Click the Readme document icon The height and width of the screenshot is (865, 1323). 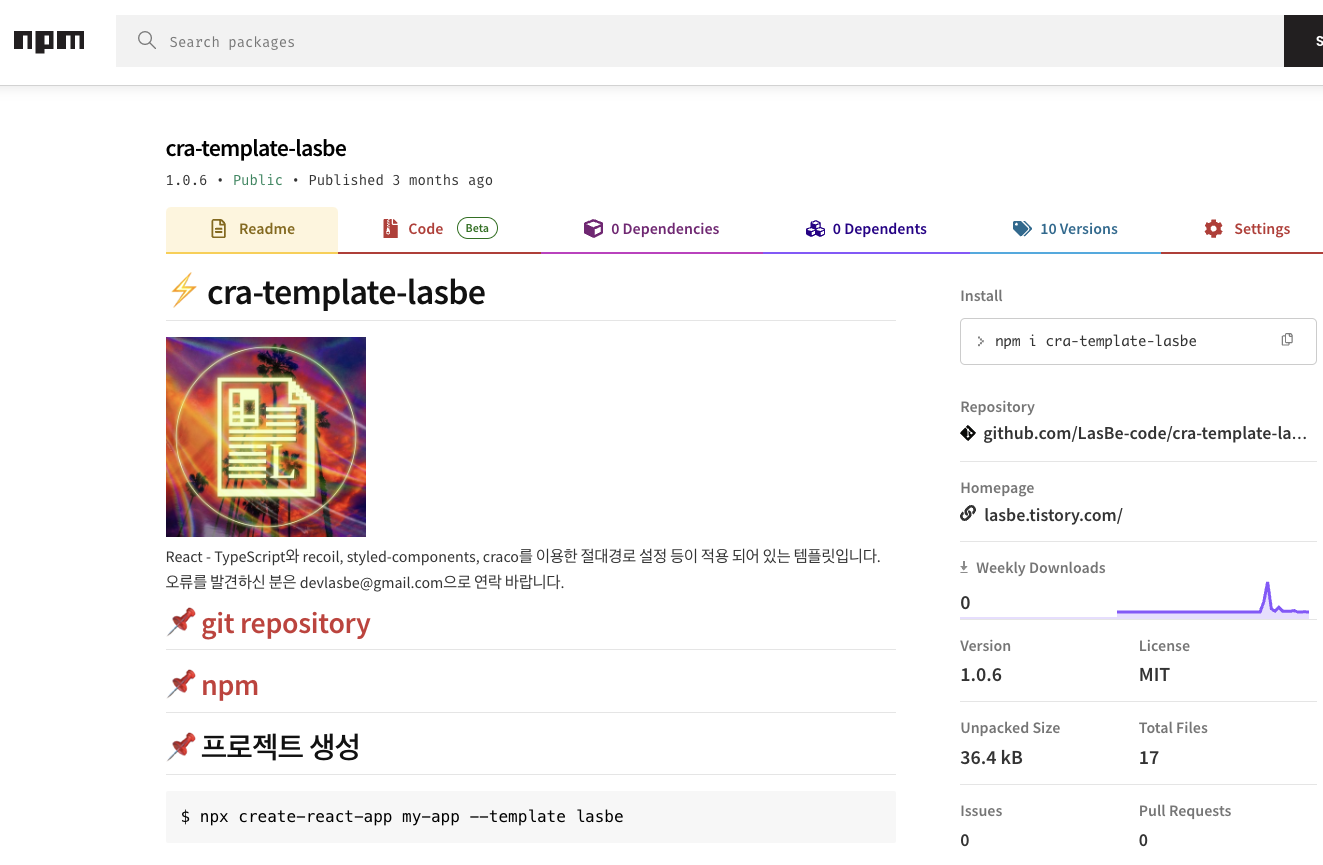(218, 229)
